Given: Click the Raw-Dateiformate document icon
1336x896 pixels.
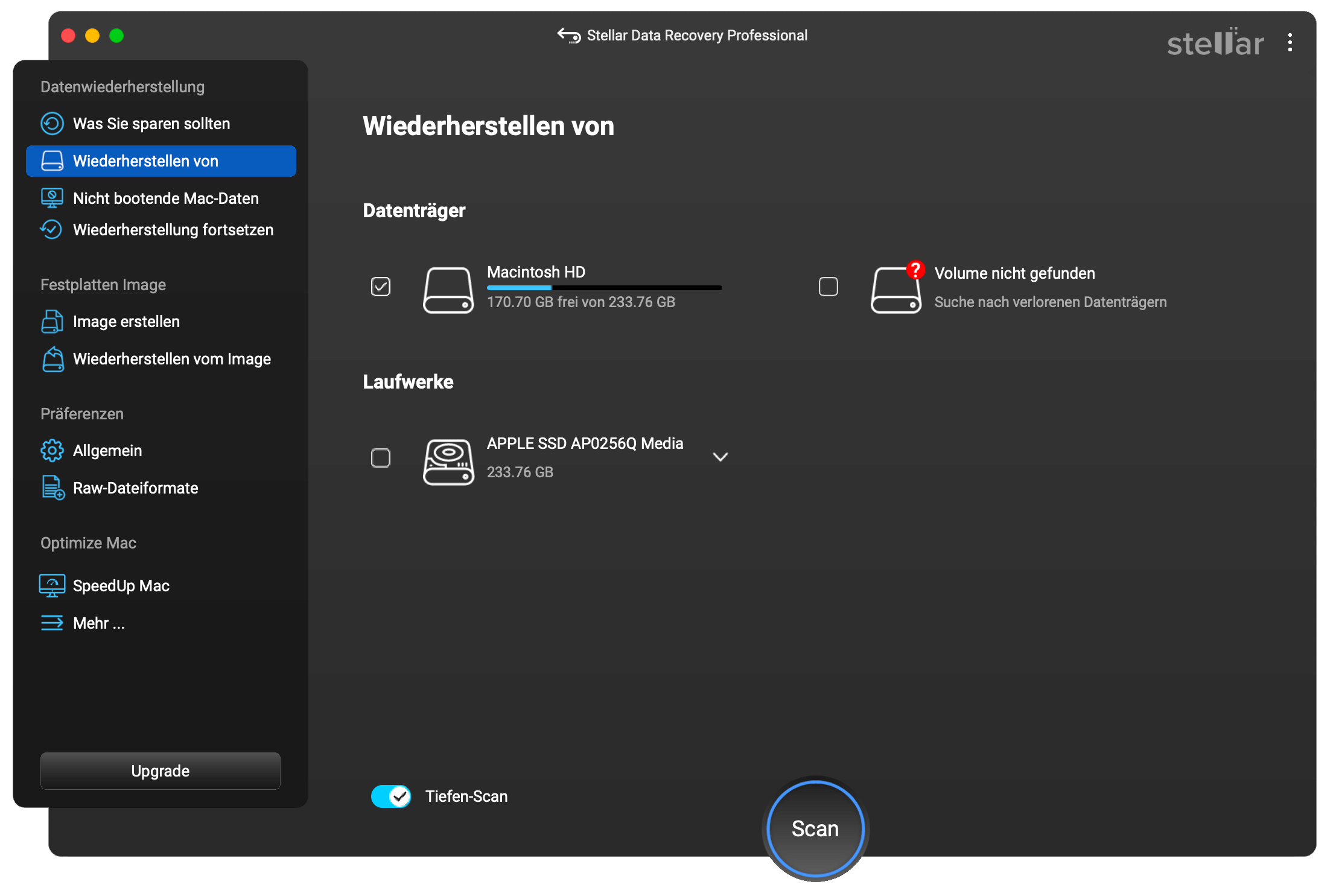Looking at the screenshot, I should pos(52,488).
